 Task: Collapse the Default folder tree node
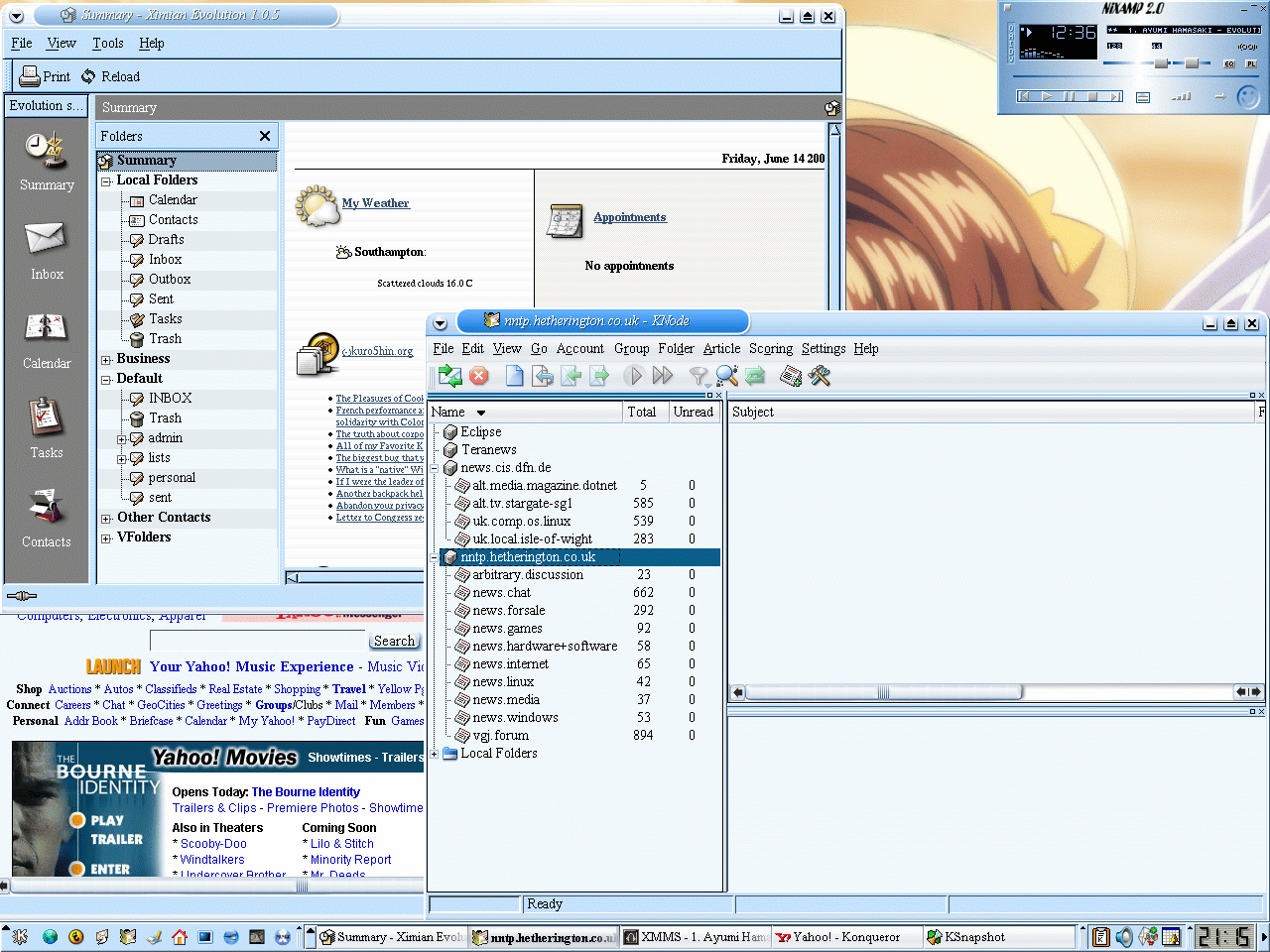(x=106, y=379)
